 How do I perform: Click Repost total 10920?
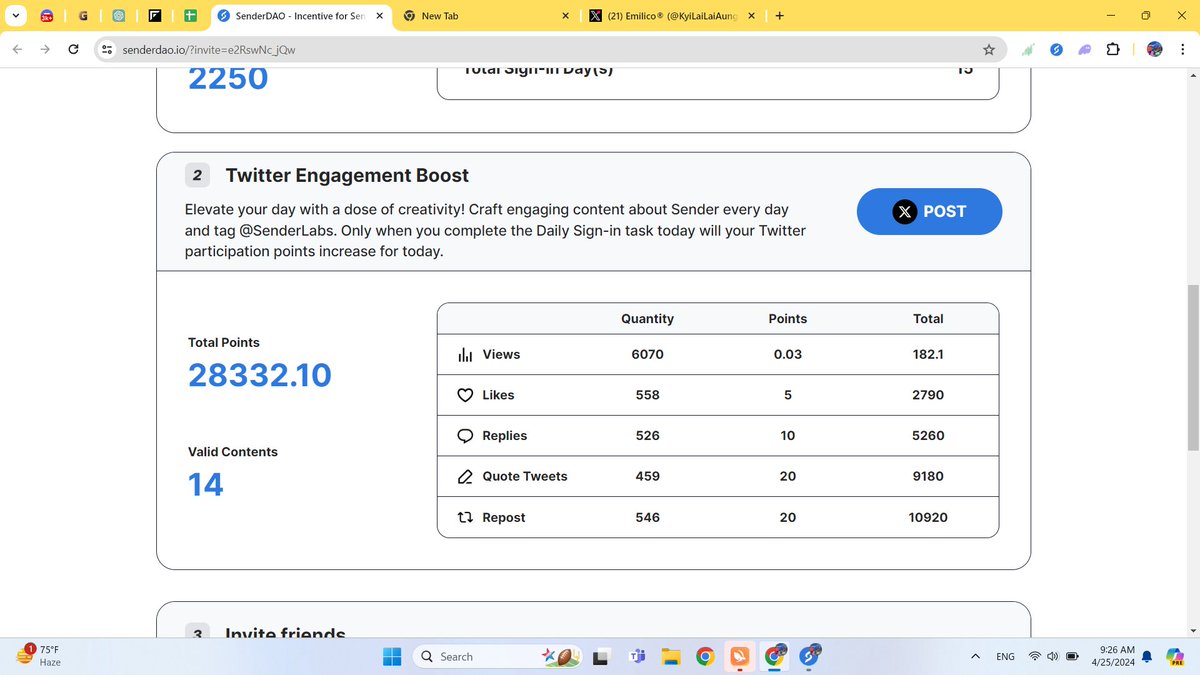928,518
